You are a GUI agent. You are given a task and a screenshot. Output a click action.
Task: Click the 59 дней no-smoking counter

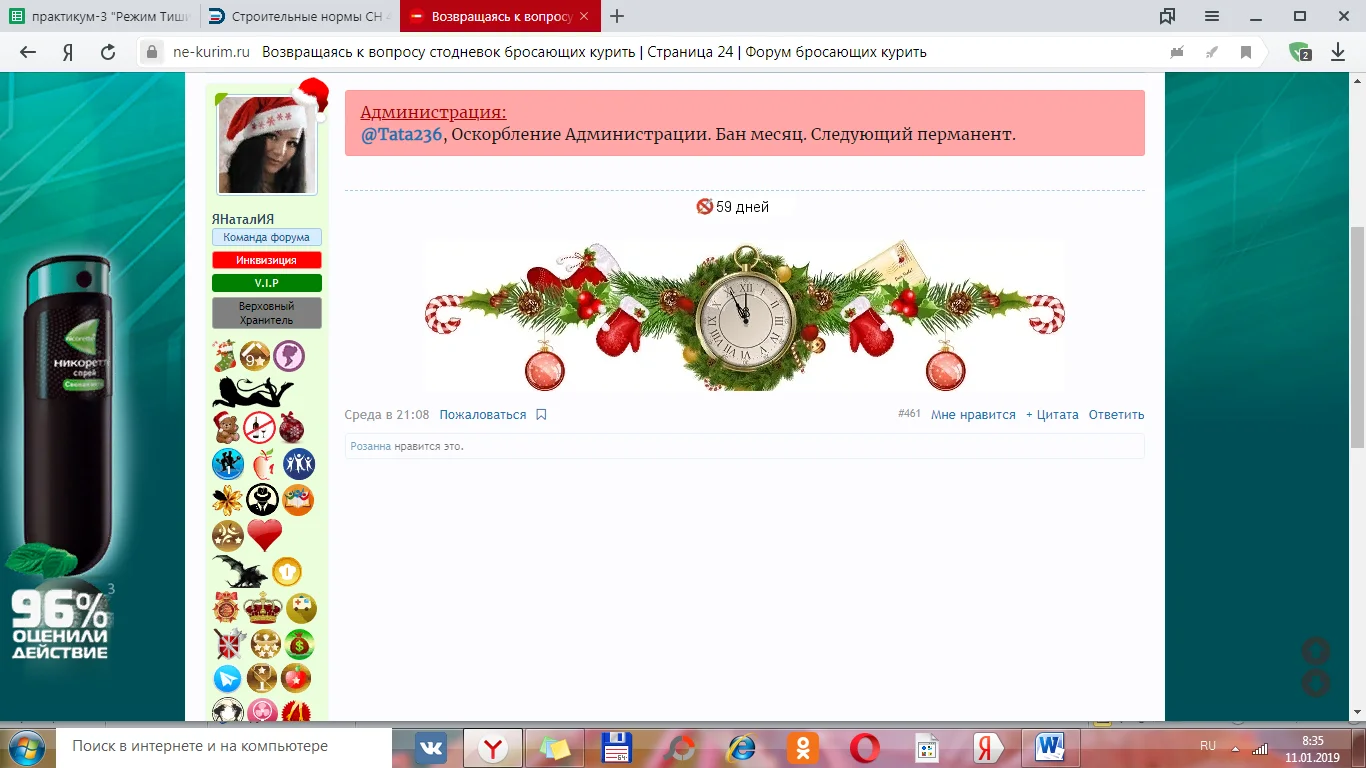pyautogui.click(x=733, y=207)
